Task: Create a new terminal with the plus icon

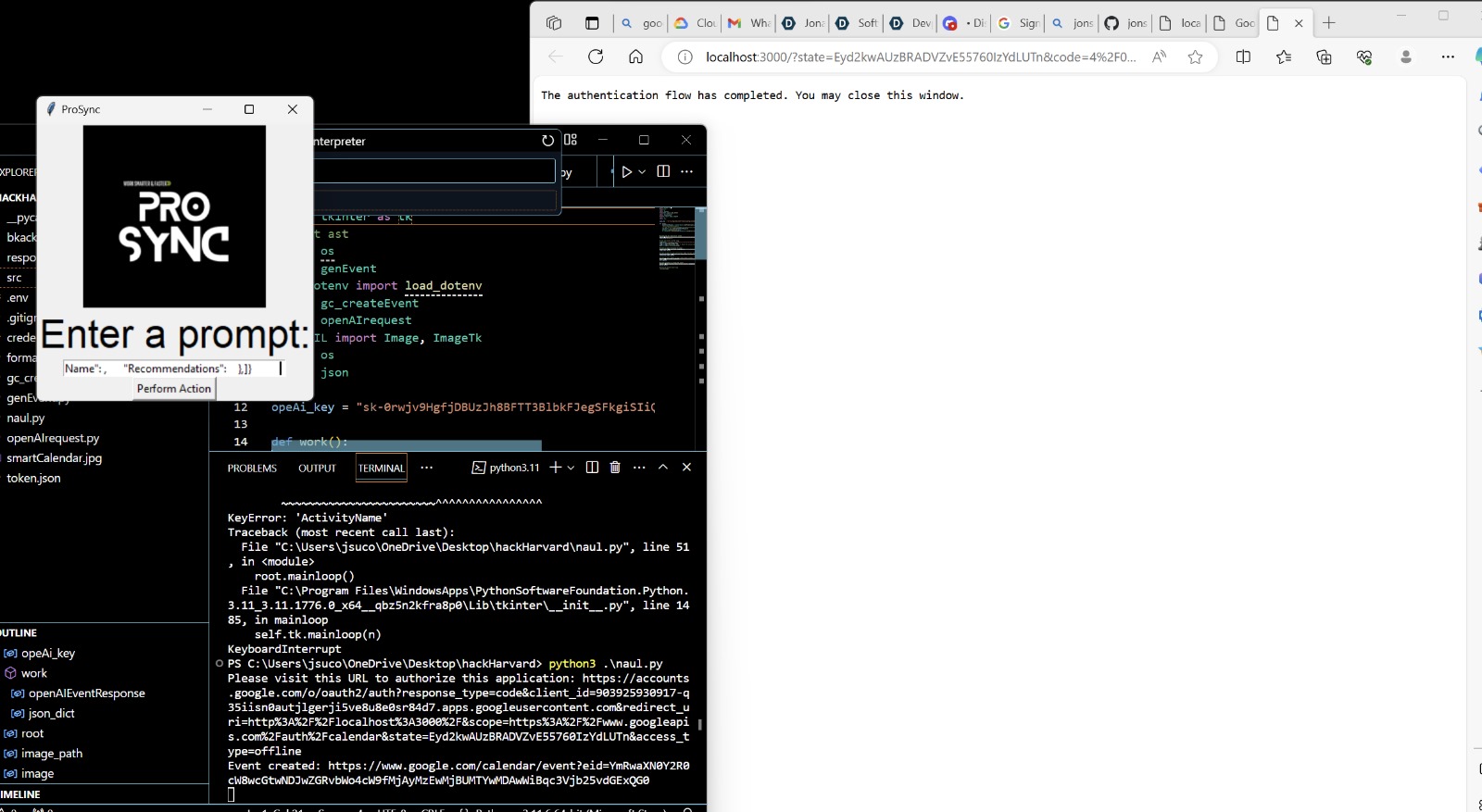Action: (x=556, y=468)
